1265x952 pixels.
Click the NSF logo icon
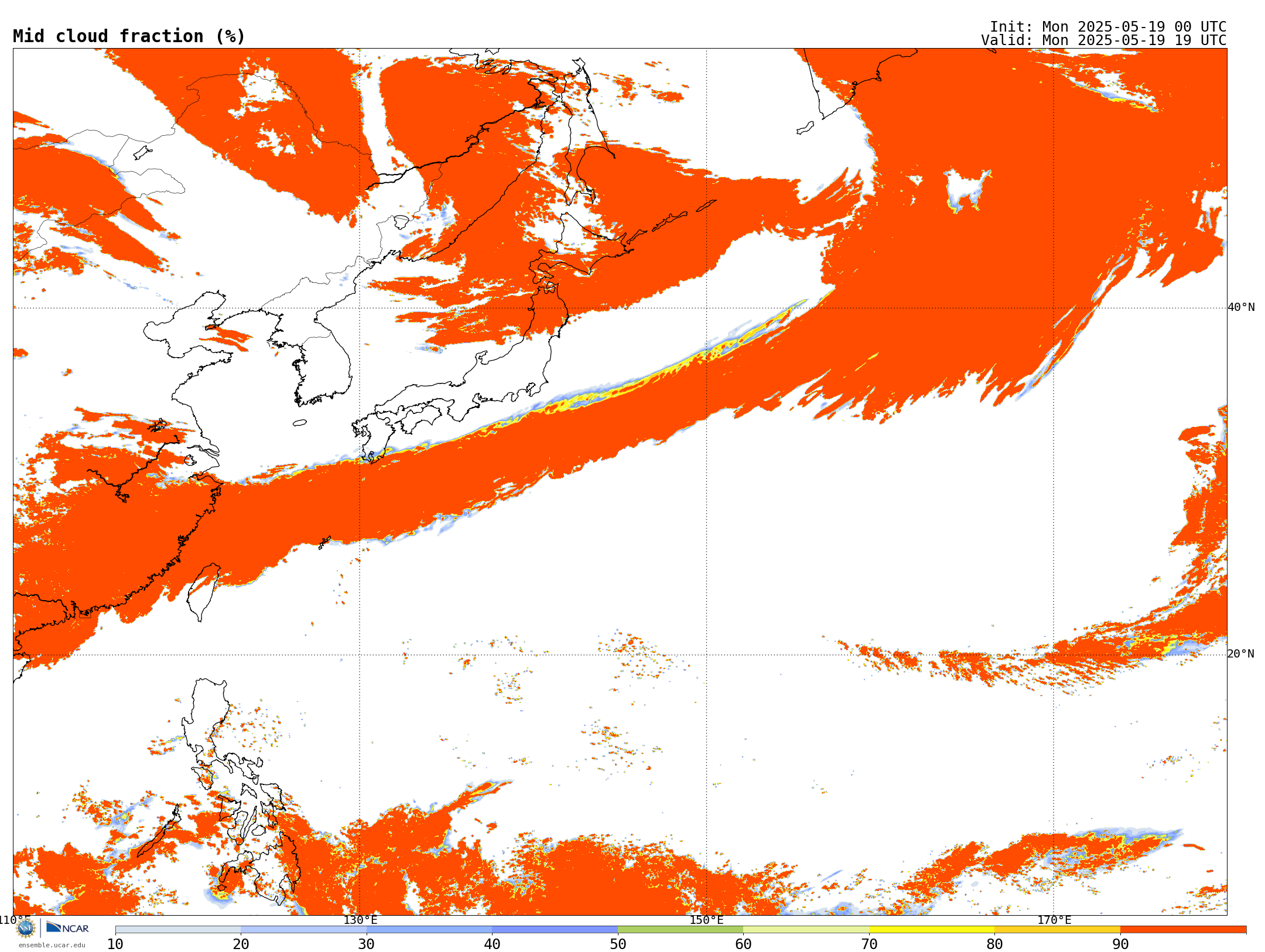click(x=26, y=928)
